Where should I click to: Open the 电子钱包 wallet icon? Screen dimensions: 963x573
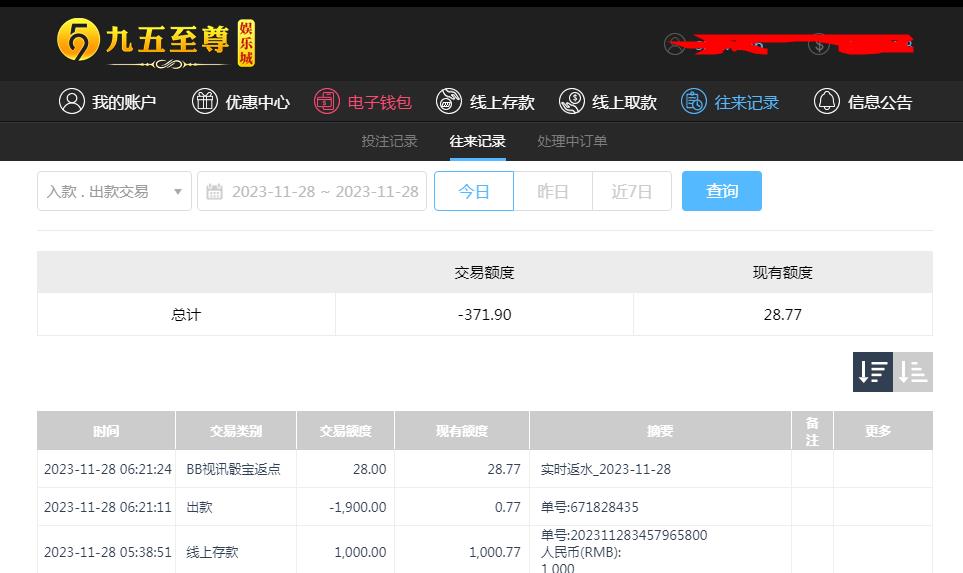[327, 101]
